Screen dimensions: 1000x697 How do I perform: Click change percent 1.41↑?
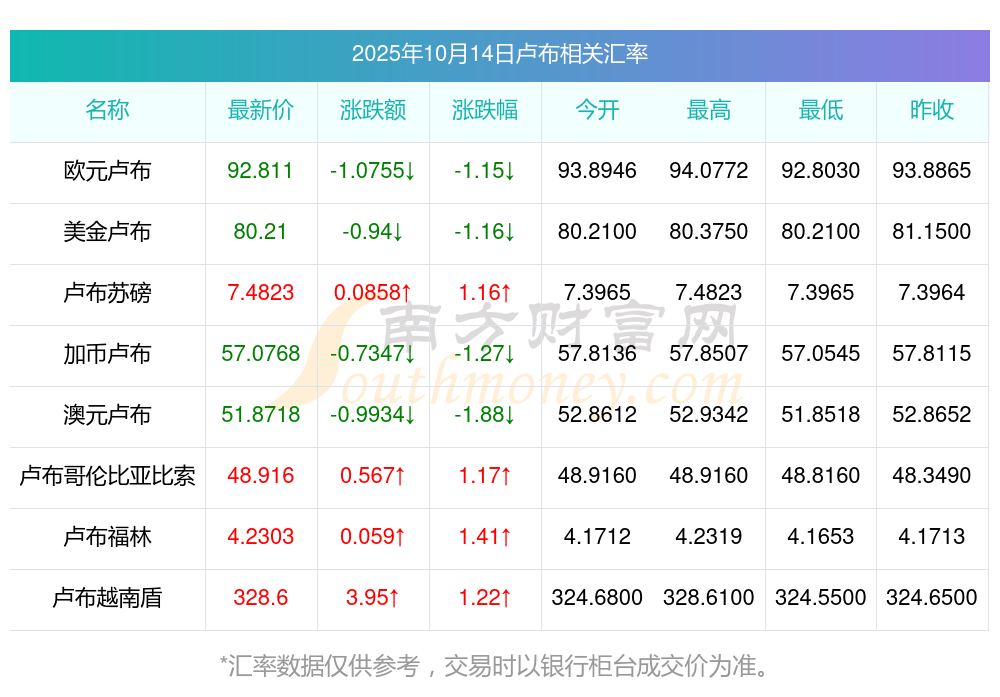485,536
